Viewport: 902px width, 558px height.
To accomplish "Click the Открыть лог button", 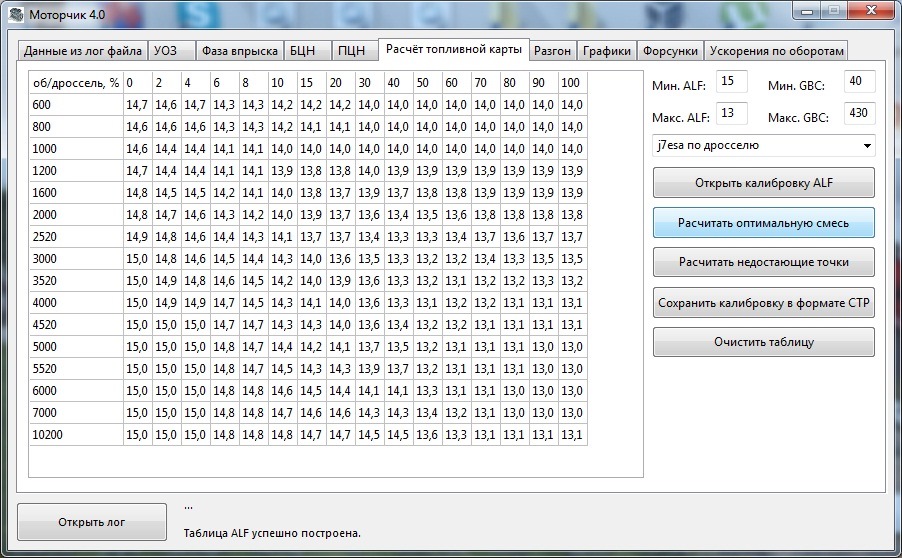I will click(x=92, y=522).
